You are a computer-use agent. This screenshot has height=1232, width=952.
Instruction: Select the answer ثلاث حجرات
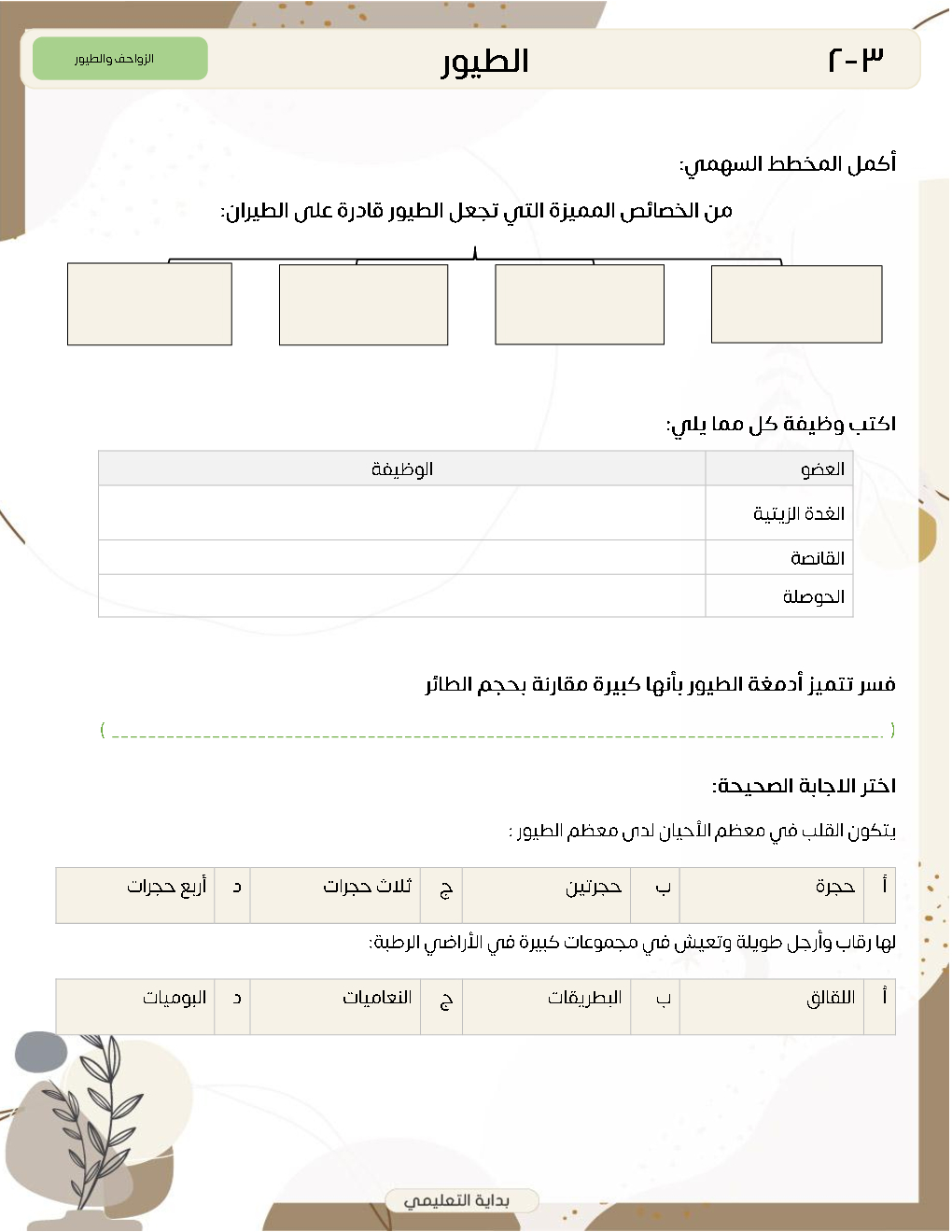367,887
